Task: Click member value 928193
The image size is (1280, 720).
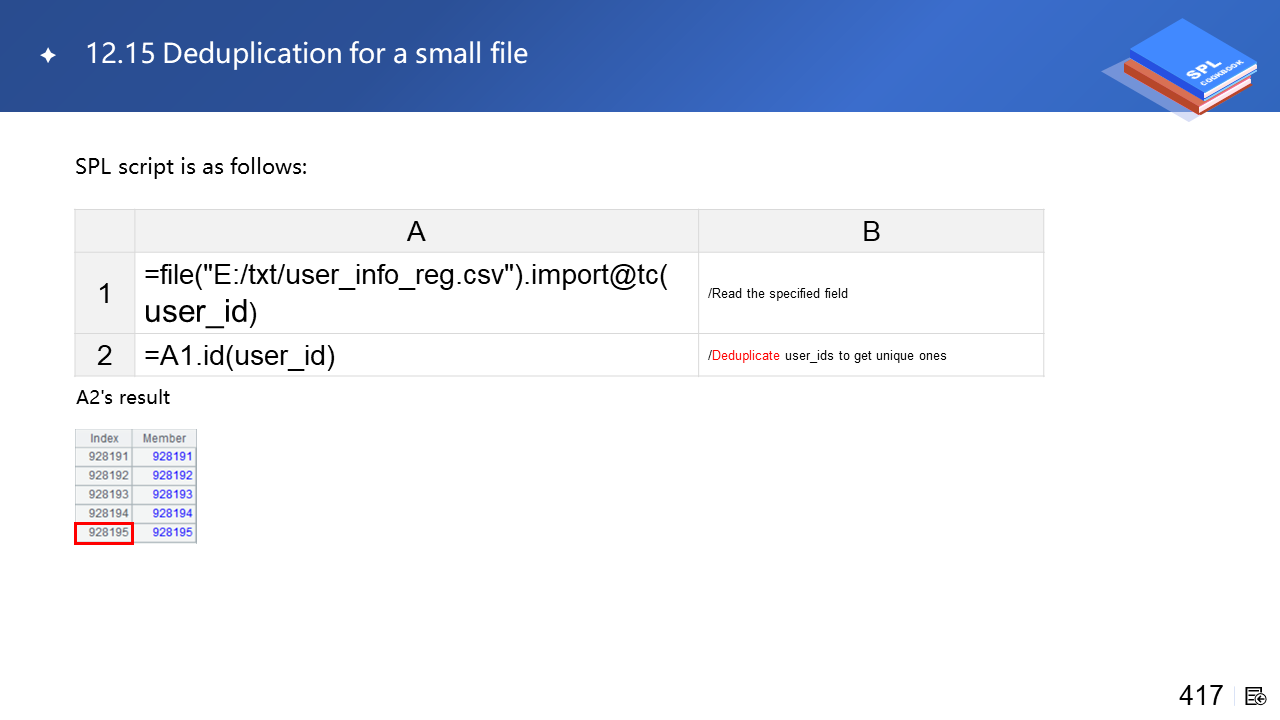Action: pos(172,494)
